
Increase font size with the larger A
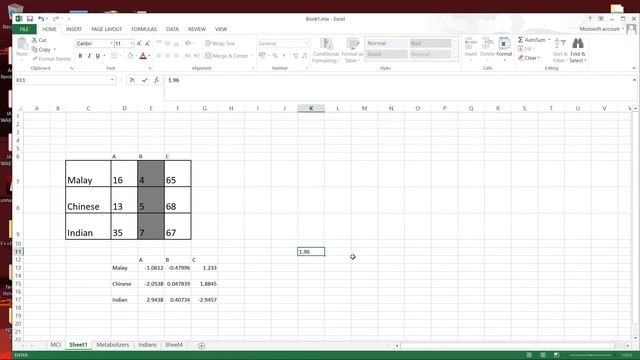click(x=139, y=43)
